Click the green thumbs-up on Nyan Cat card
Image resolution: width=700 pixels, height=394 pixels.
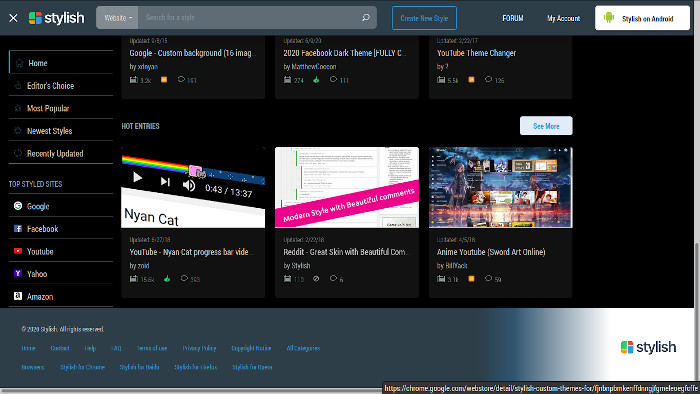pyautogui.click(x=167, y=279)
